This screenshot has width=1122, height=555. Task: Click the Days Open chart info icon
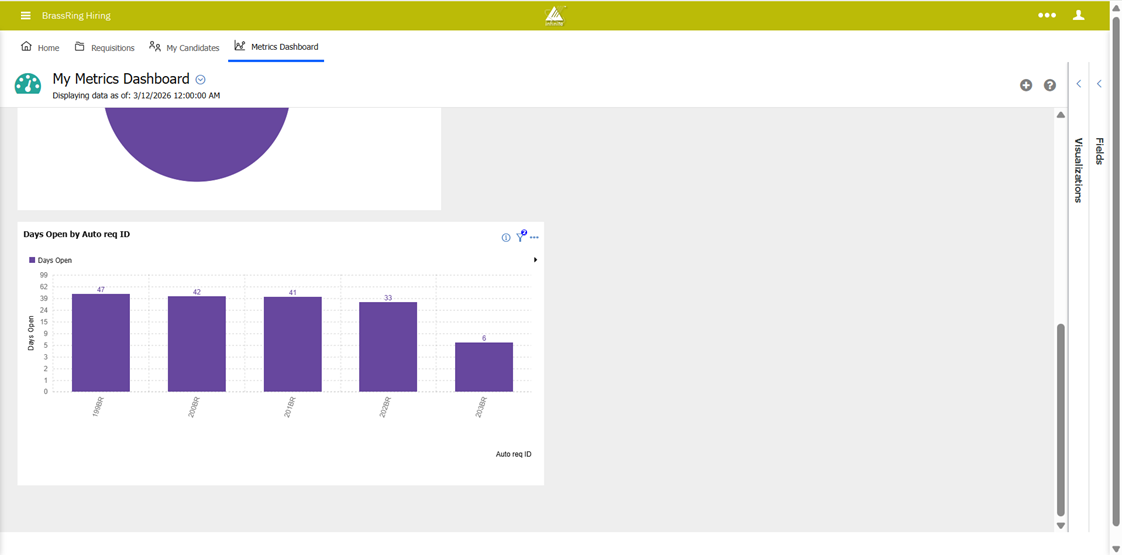[x=506, y=238]
